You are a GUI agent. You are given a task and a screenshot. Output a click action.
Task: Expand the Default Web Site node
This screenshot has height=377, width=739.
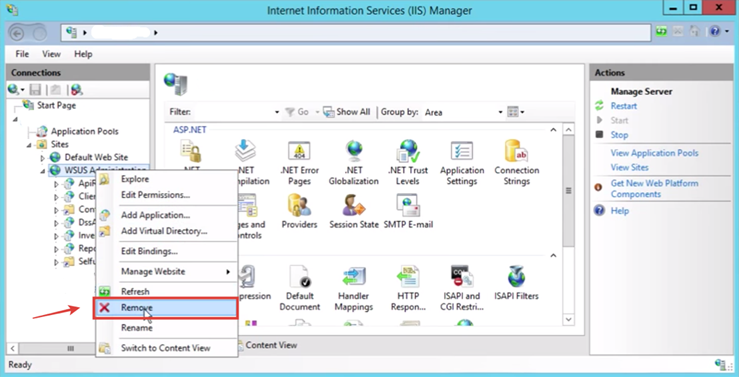(42, 157)
